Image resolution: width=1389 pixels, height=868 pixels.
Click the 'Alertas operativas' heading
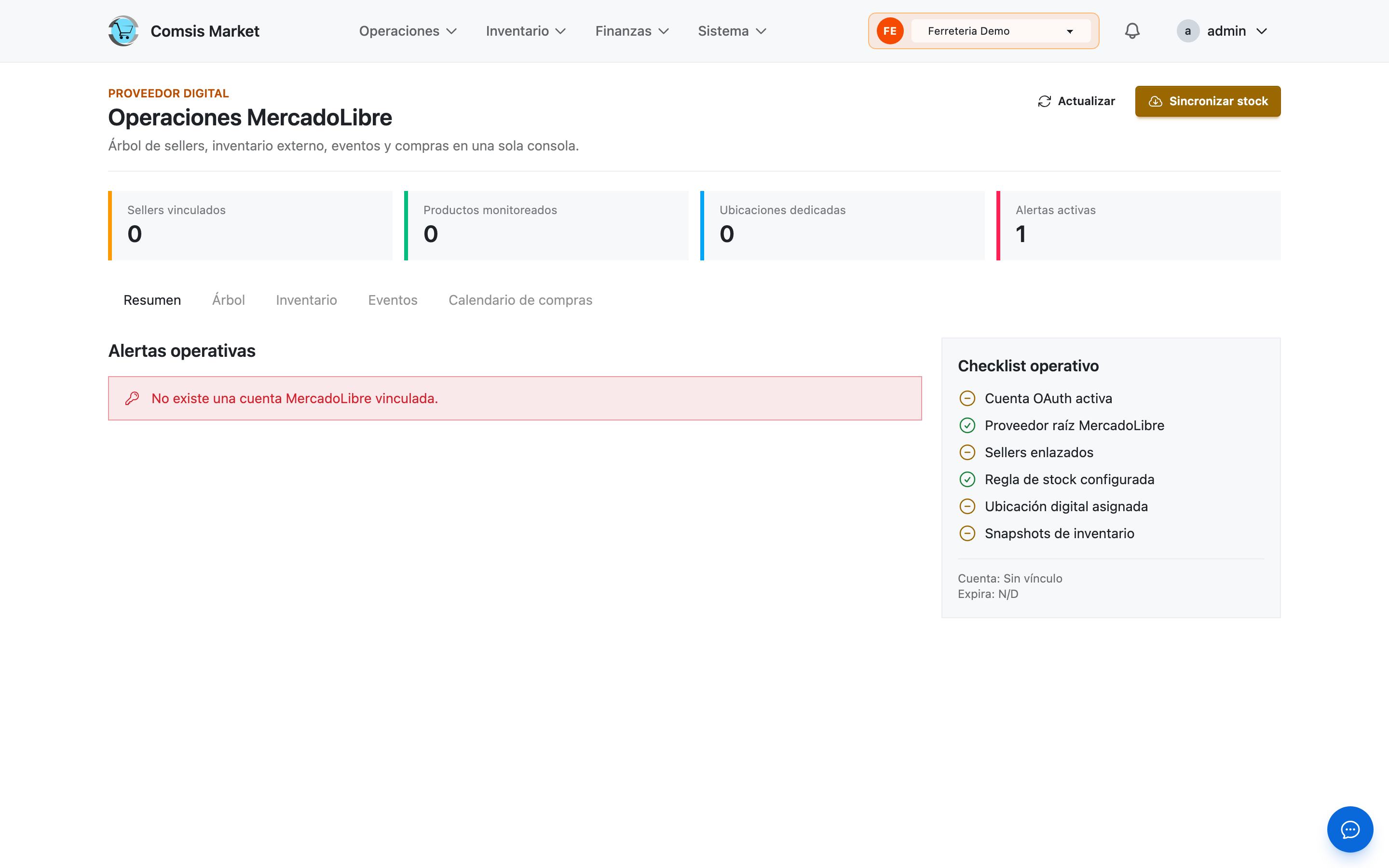182,351
